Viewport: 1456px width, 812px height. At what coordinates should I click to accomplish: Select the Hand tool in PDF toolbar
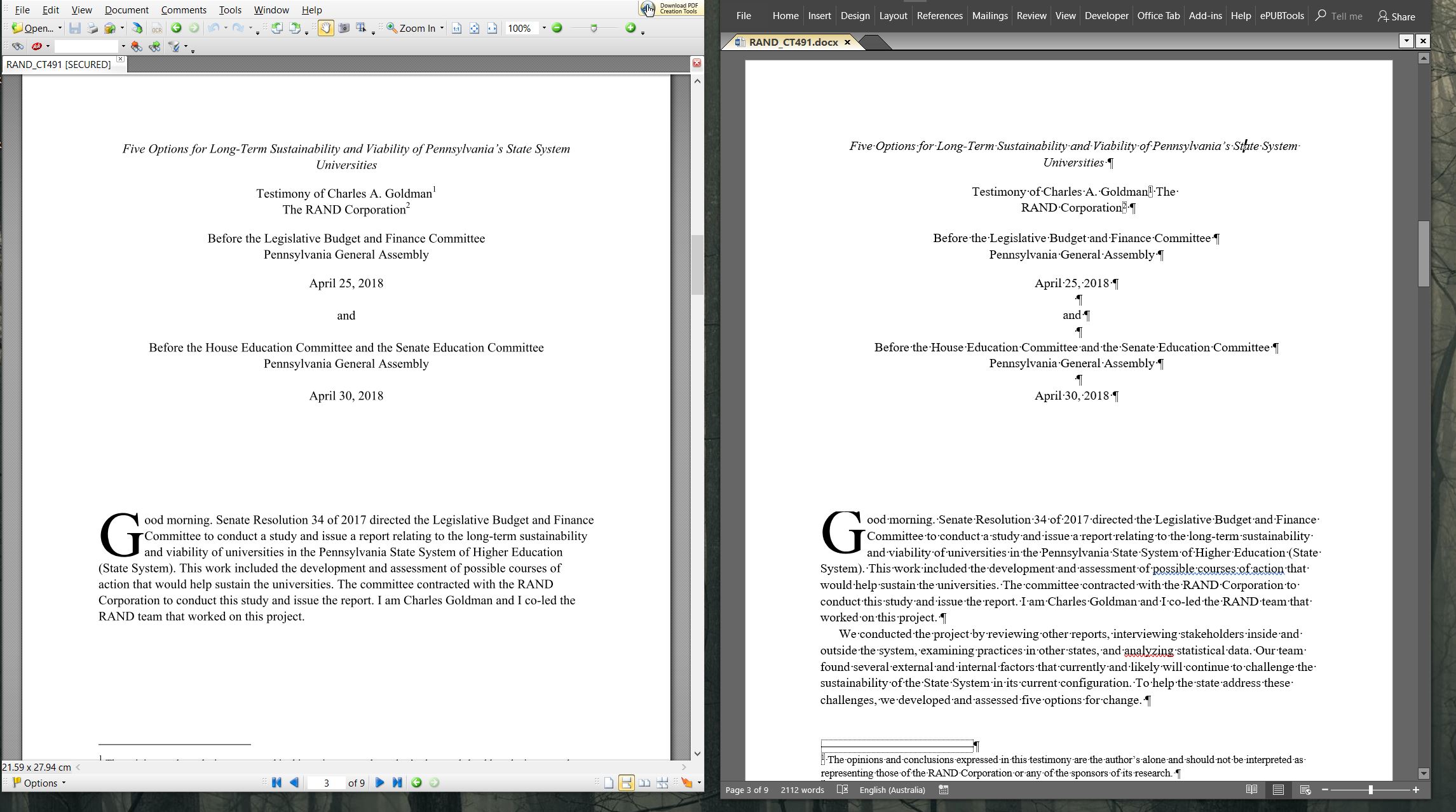pos(325,28)
